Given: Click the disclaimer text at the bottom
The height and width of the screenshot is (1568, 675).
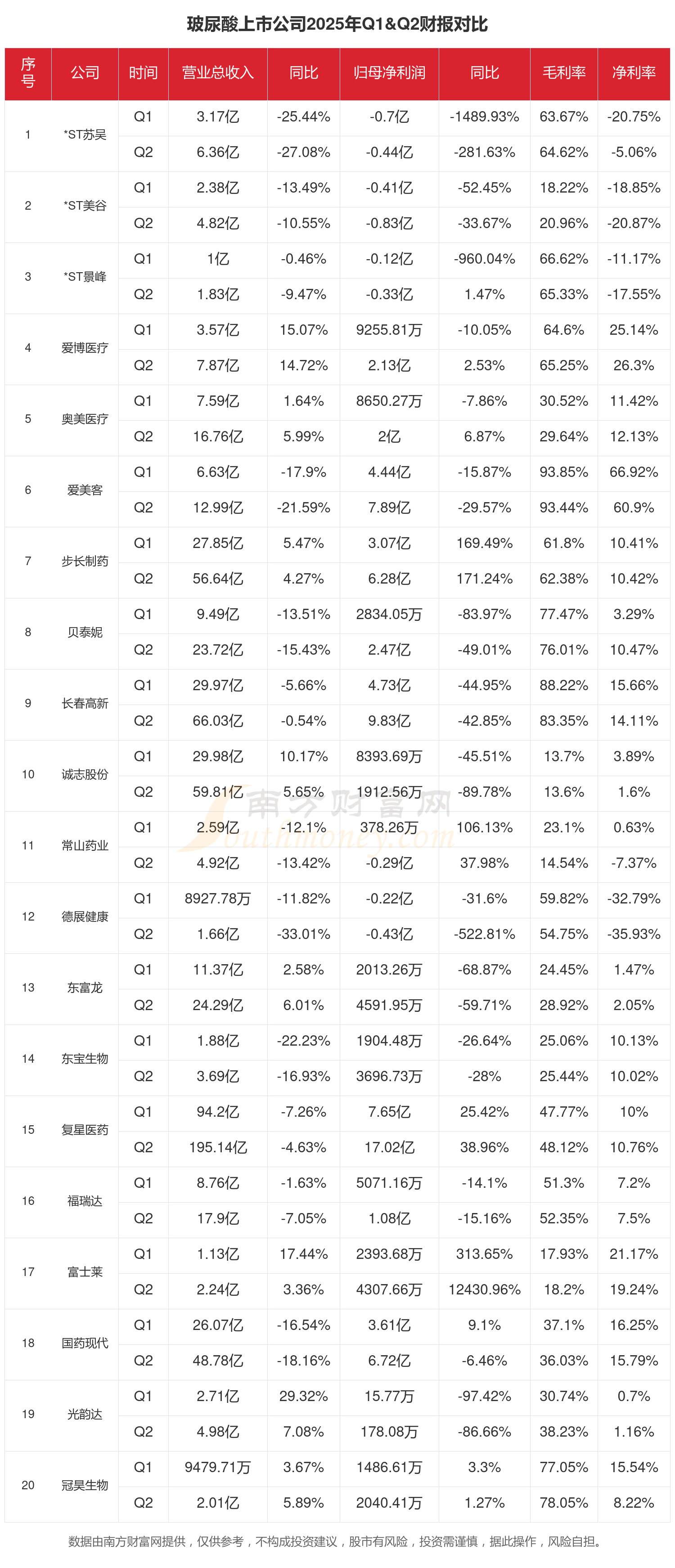Looking at the screenshot, I should 337,1541.
